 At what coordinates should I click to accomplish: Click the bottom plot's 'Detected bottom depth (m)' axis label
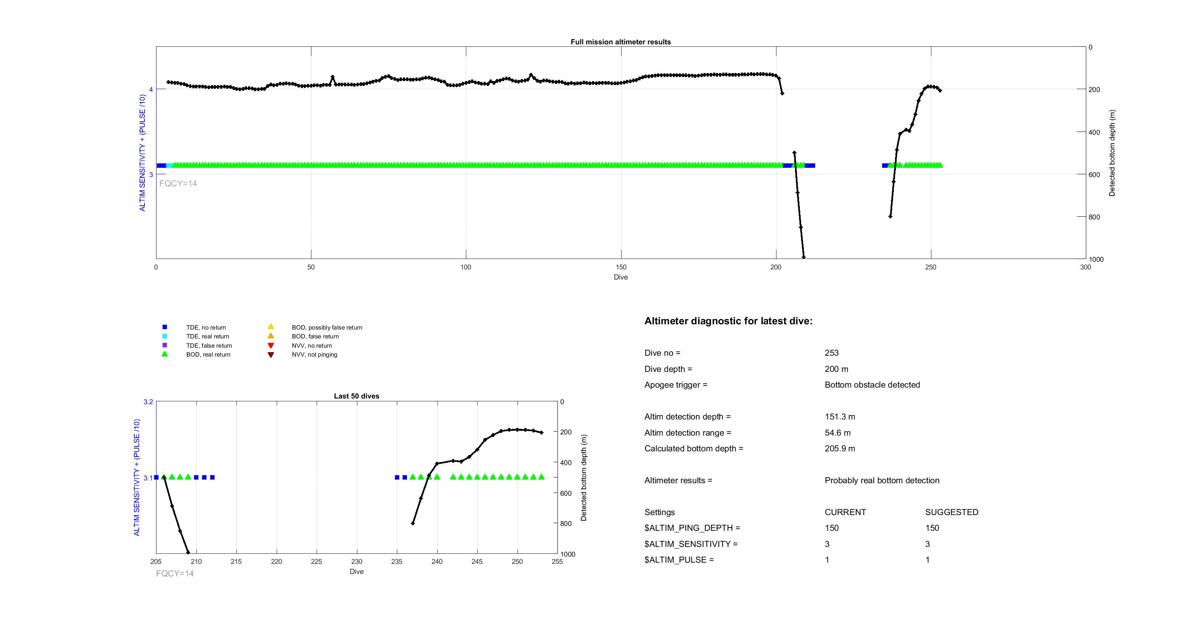[x=584, y=477]
